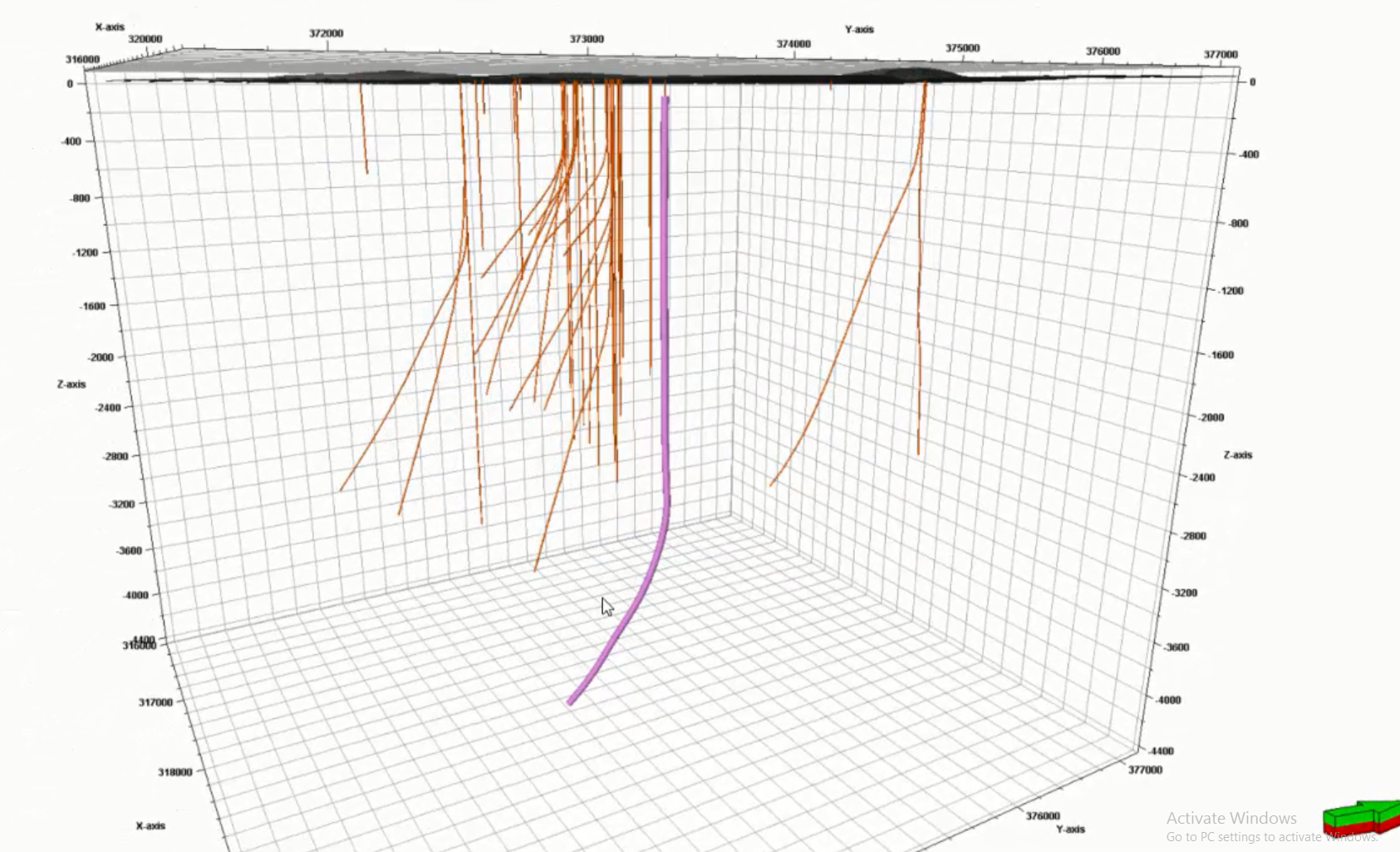Screen dimensions: 1400x852
Task: Click the Z-axis label on the right side
Action: [1237, 455]
